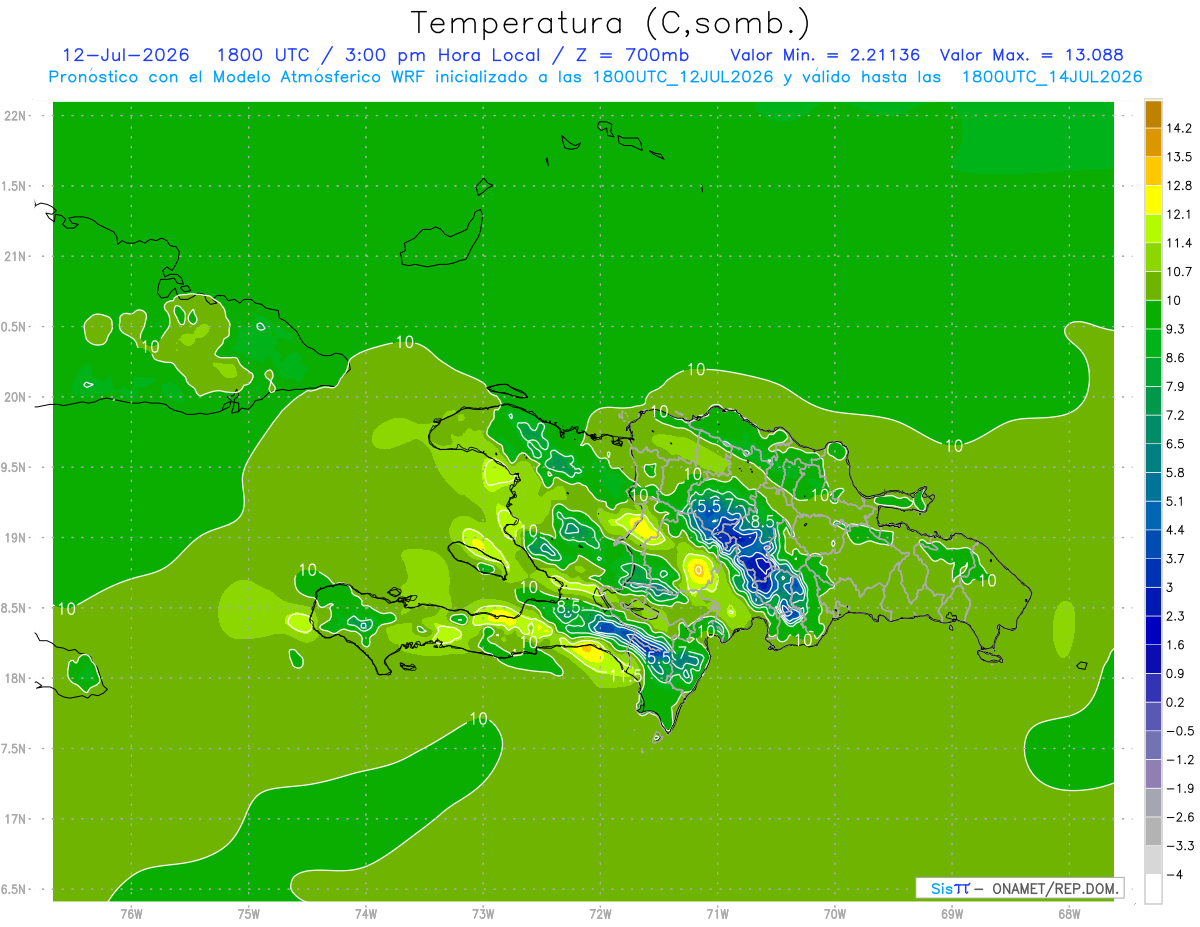Click the "9.3" color bar label
Screen dimensions: 1200x927
click(1175, 329)
